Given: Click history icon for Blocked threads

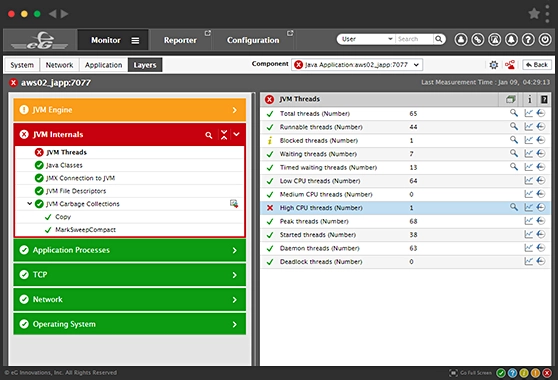Looking at the screenshot, I should (x=541, y=140).
